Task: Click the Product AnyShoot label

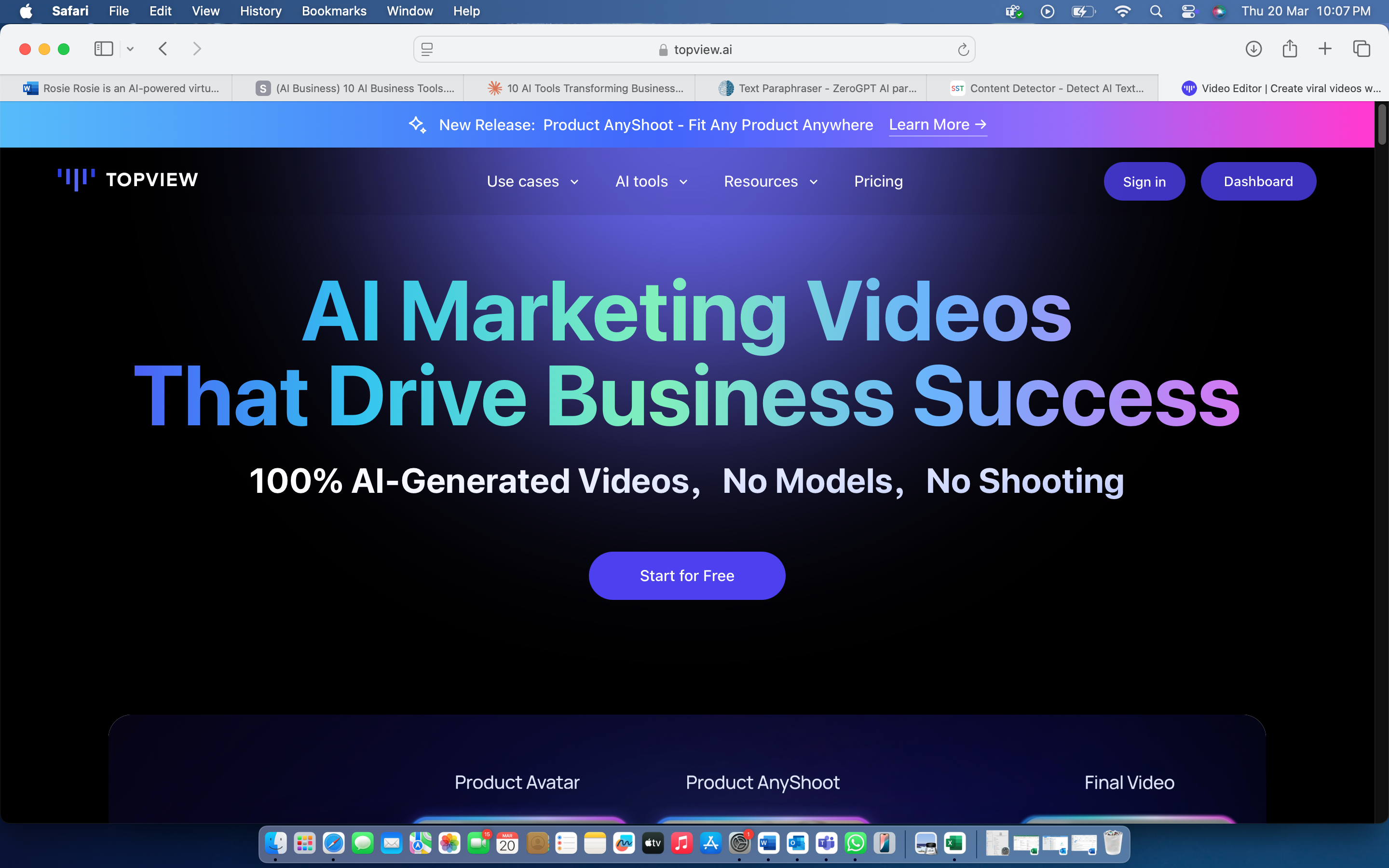Action: point(763,783)
